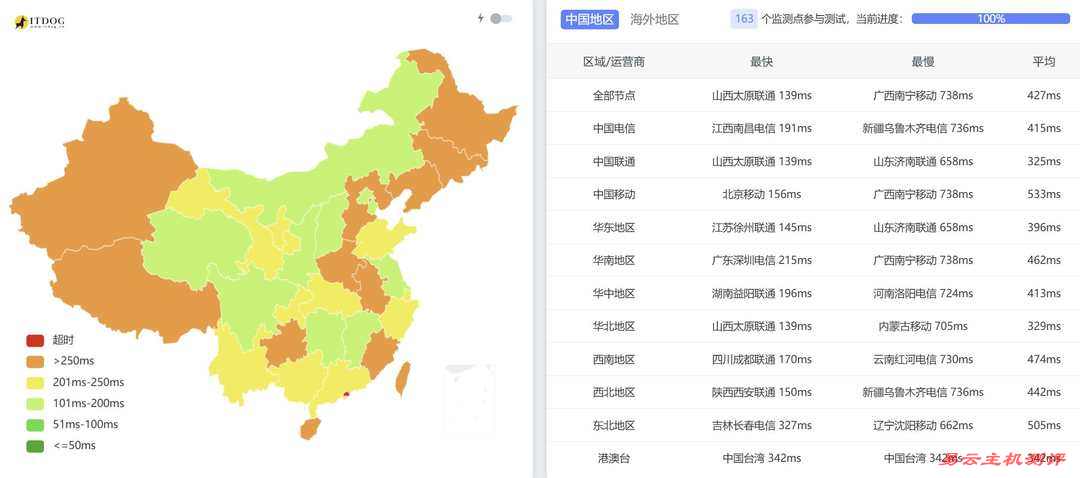Select the 中国移动 row label
Image resolution: width=1080 pixels, height=478 pixels.
614,194
